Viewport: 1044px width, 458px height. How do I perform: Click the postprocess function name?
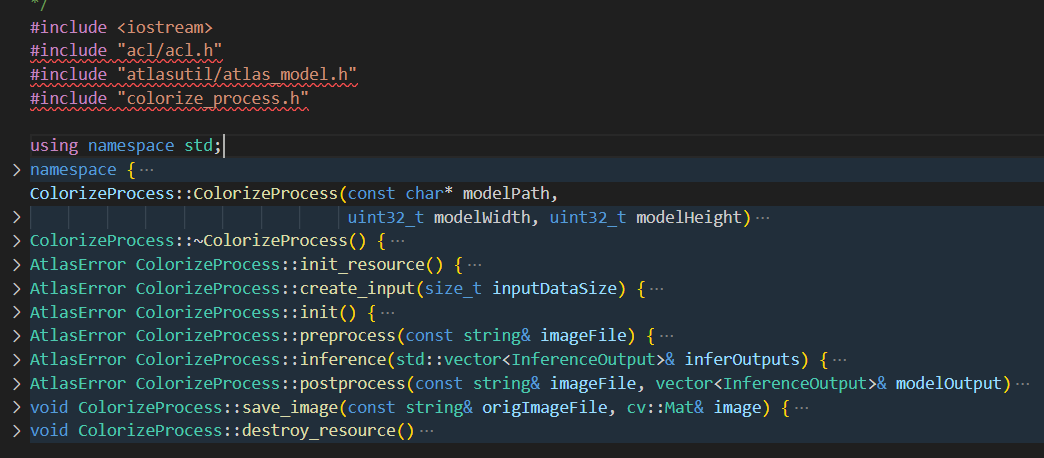pos(353,383)
